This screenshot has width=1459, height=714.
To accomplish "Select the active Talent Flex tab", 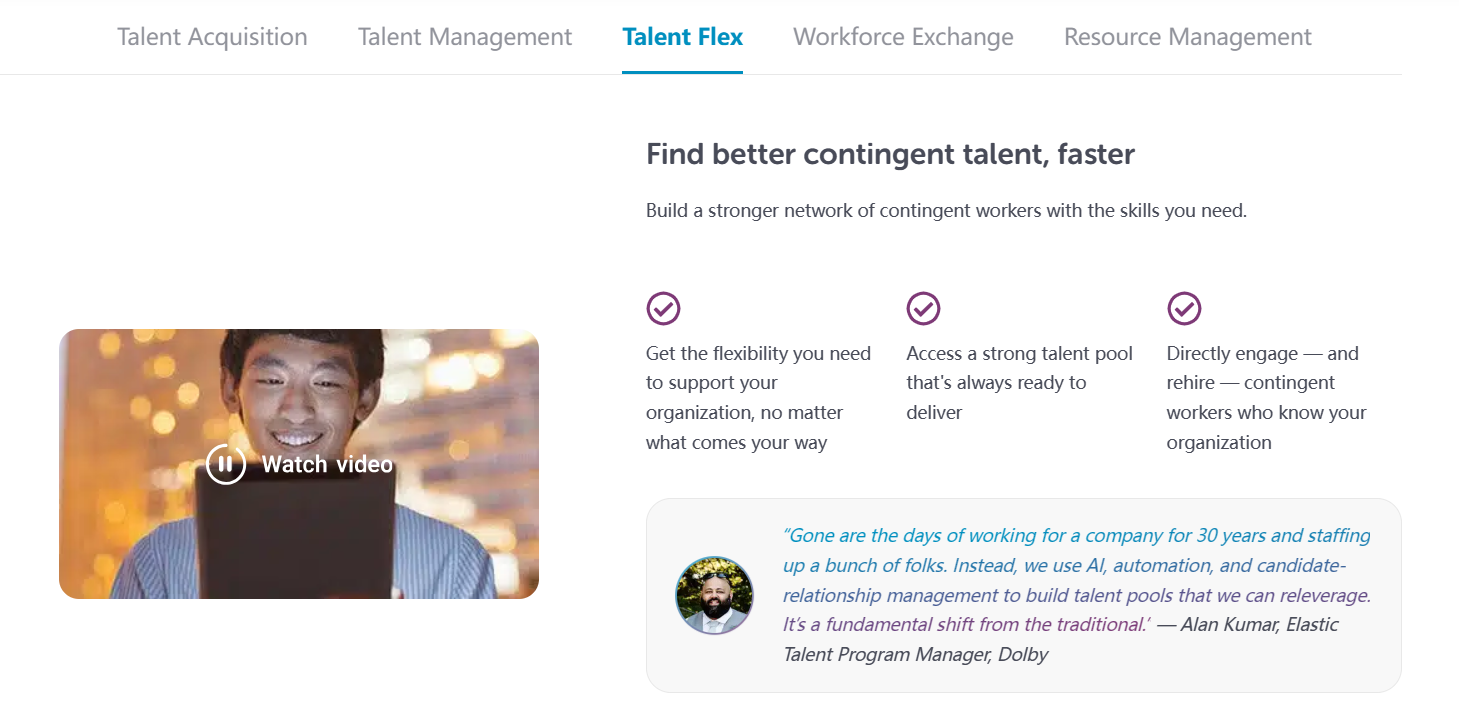I will 682,37.
